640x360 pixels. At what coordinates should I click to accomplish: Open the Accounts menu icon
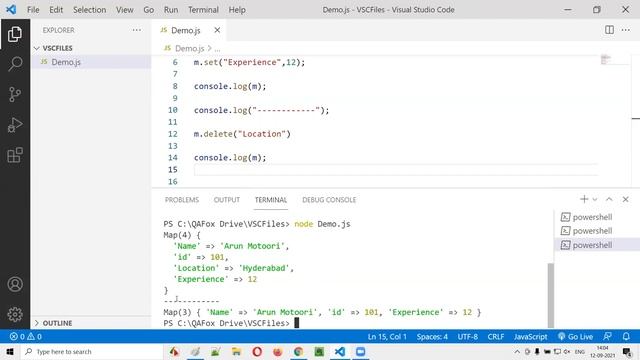pos(15,284)
